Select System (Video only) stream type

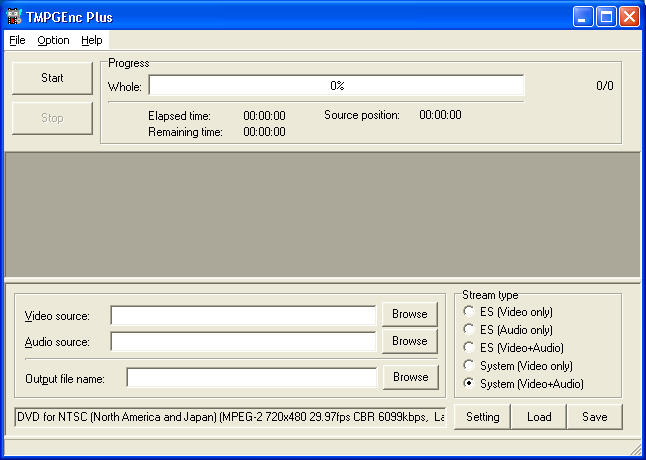pos(518,366)
